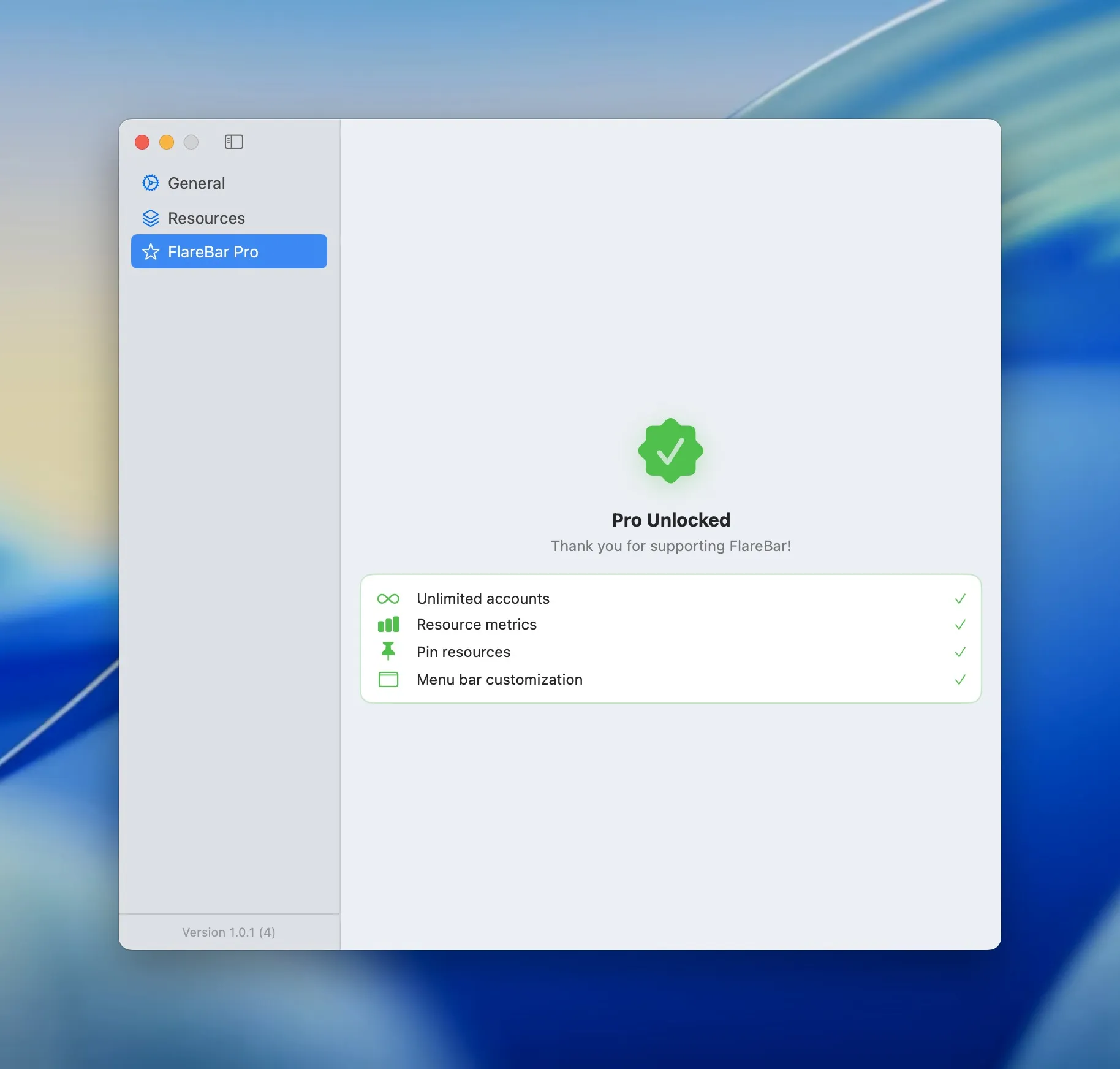The width and height of the screenshot is (1120, 1069).
Task: Click the pin icon for Pin resources
Action: click(388, 651)
